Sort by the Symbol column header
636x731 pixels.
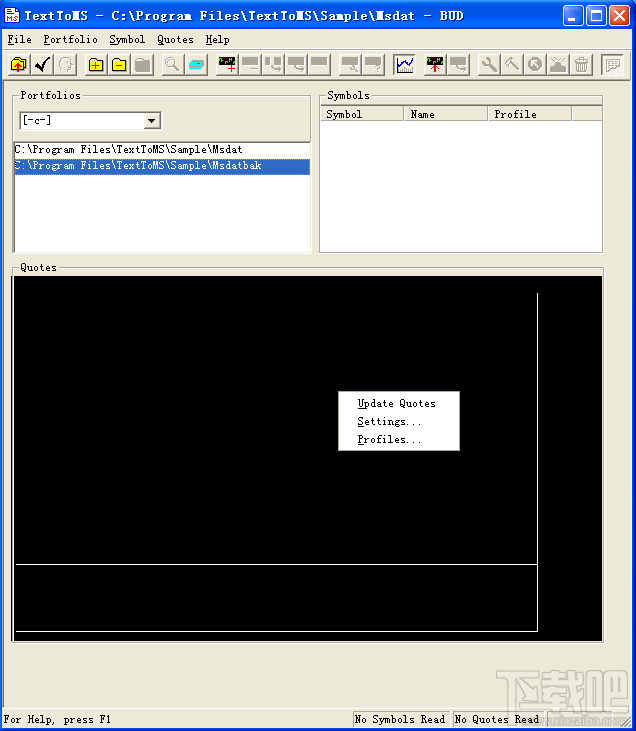362,114
